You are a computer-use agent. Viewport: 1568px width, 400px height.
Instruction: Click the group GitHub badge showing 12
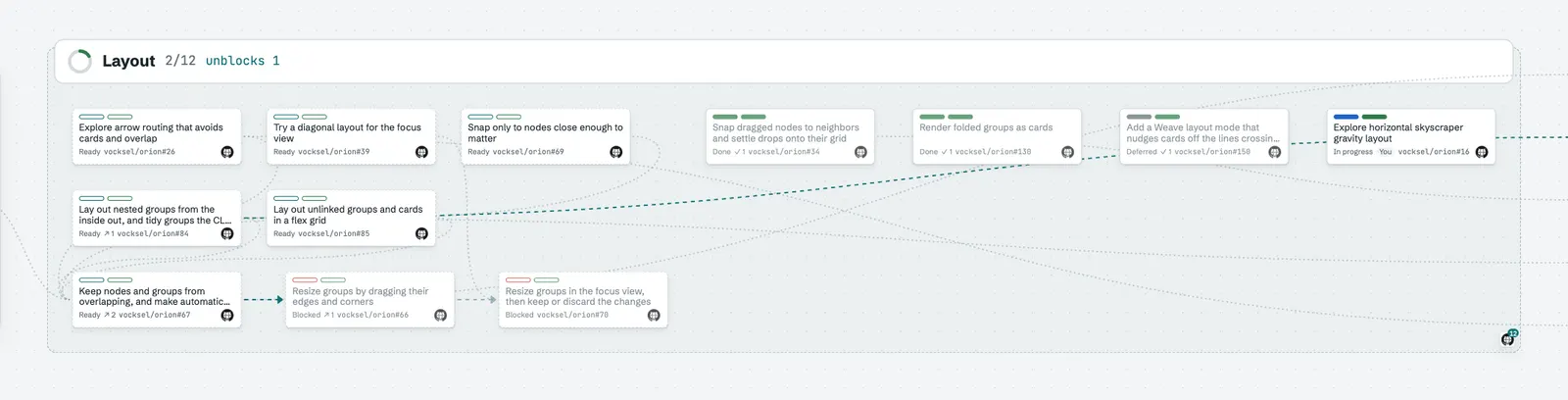tap(1508, 338)
